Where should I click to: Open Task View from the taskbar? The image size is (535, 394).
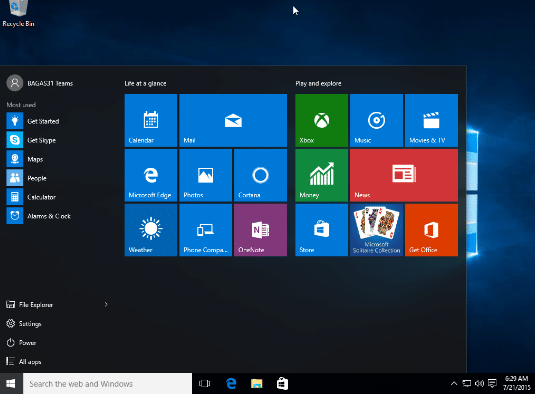tap(204, 384)
